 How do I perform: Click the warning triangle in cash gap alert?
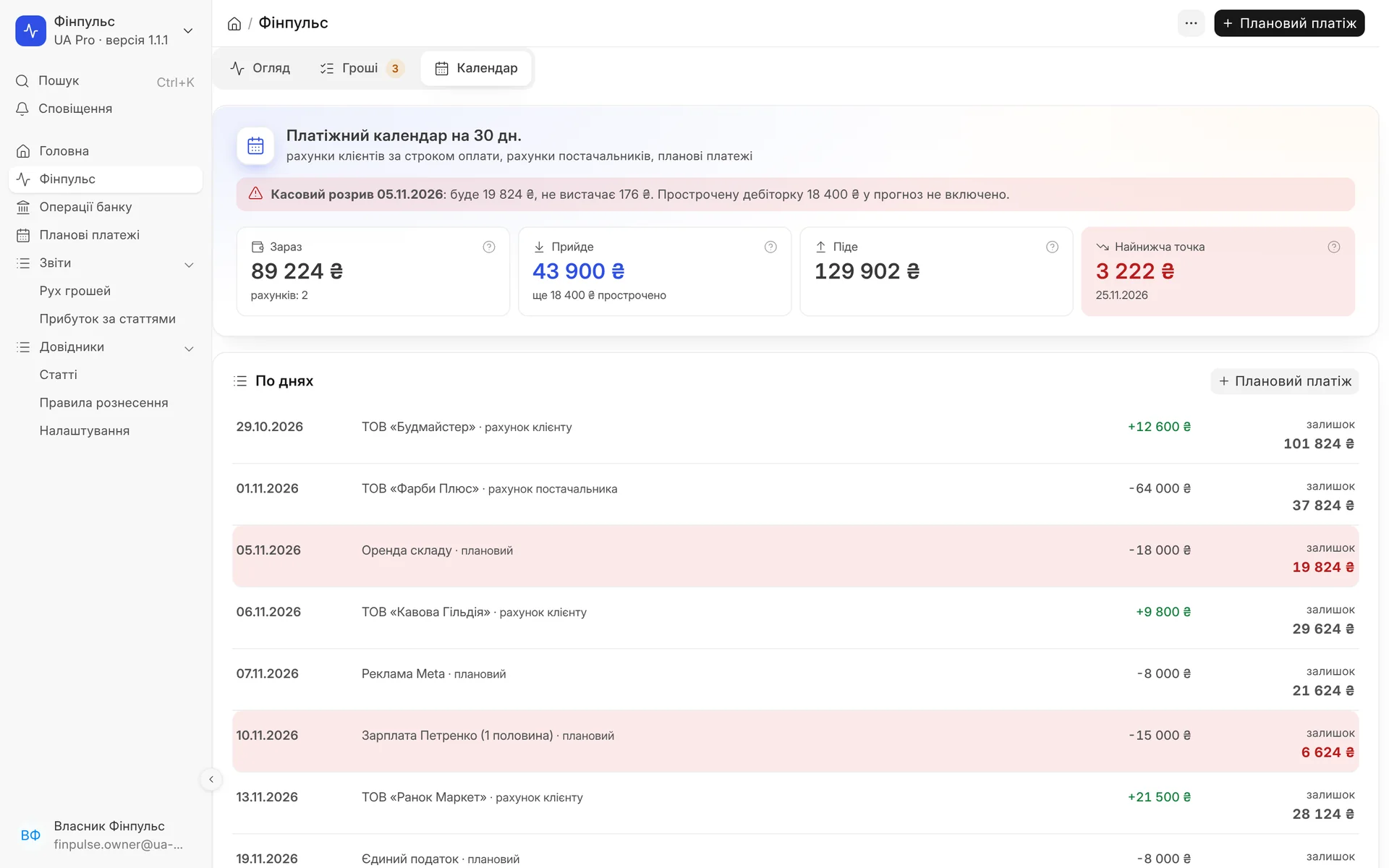coord(255,194)
